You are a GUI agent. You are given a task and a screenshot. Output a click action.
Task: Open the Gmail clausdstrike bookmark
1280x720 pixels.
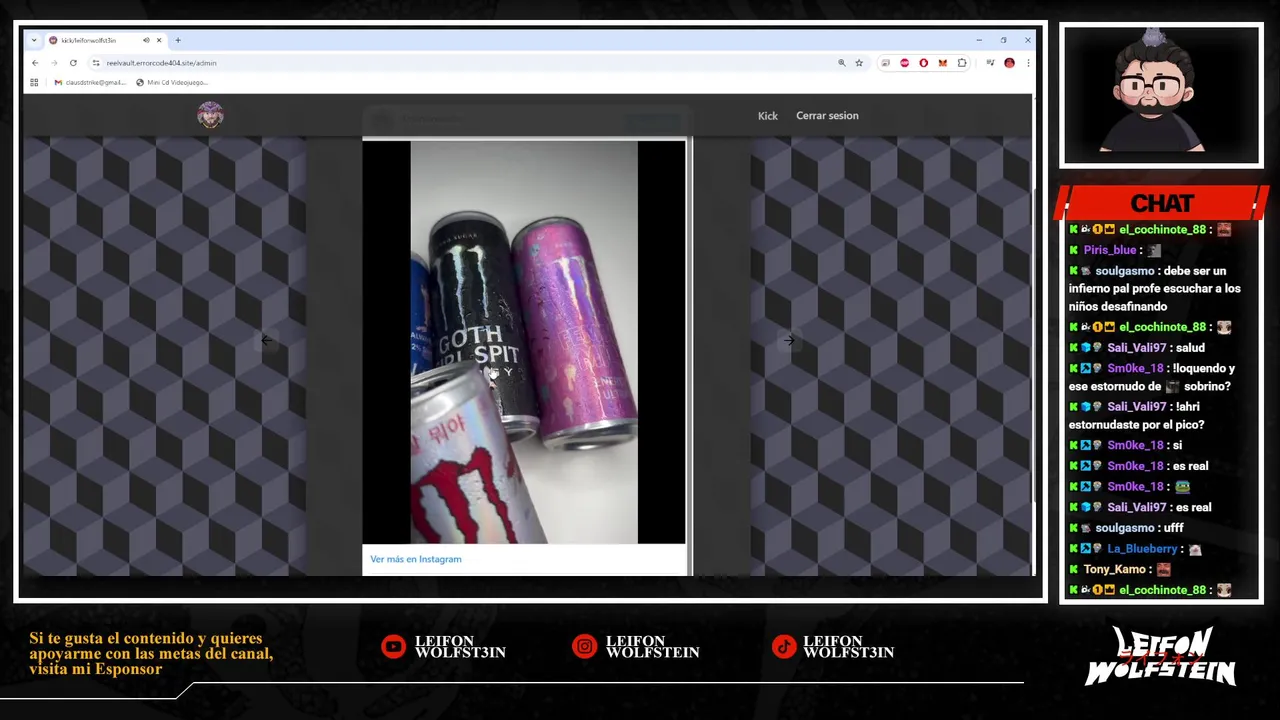click(x=90, y=83)
